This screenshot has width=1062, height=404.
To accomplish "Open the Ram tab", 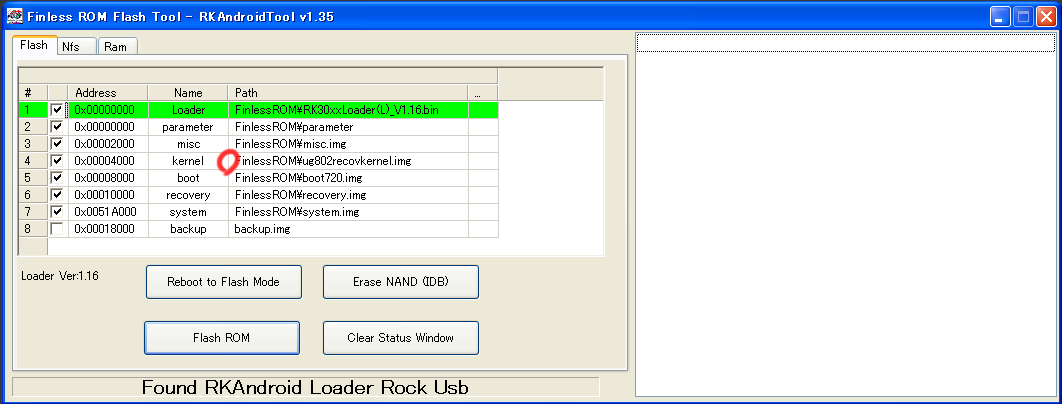I will tap(117, 46).
